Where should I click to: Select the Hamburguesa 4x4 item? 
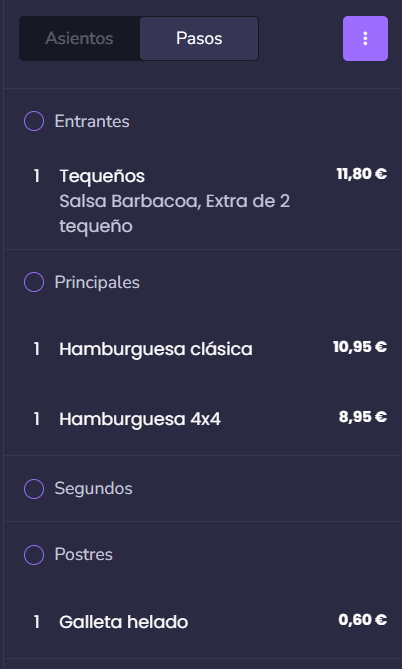pos(203,419)
